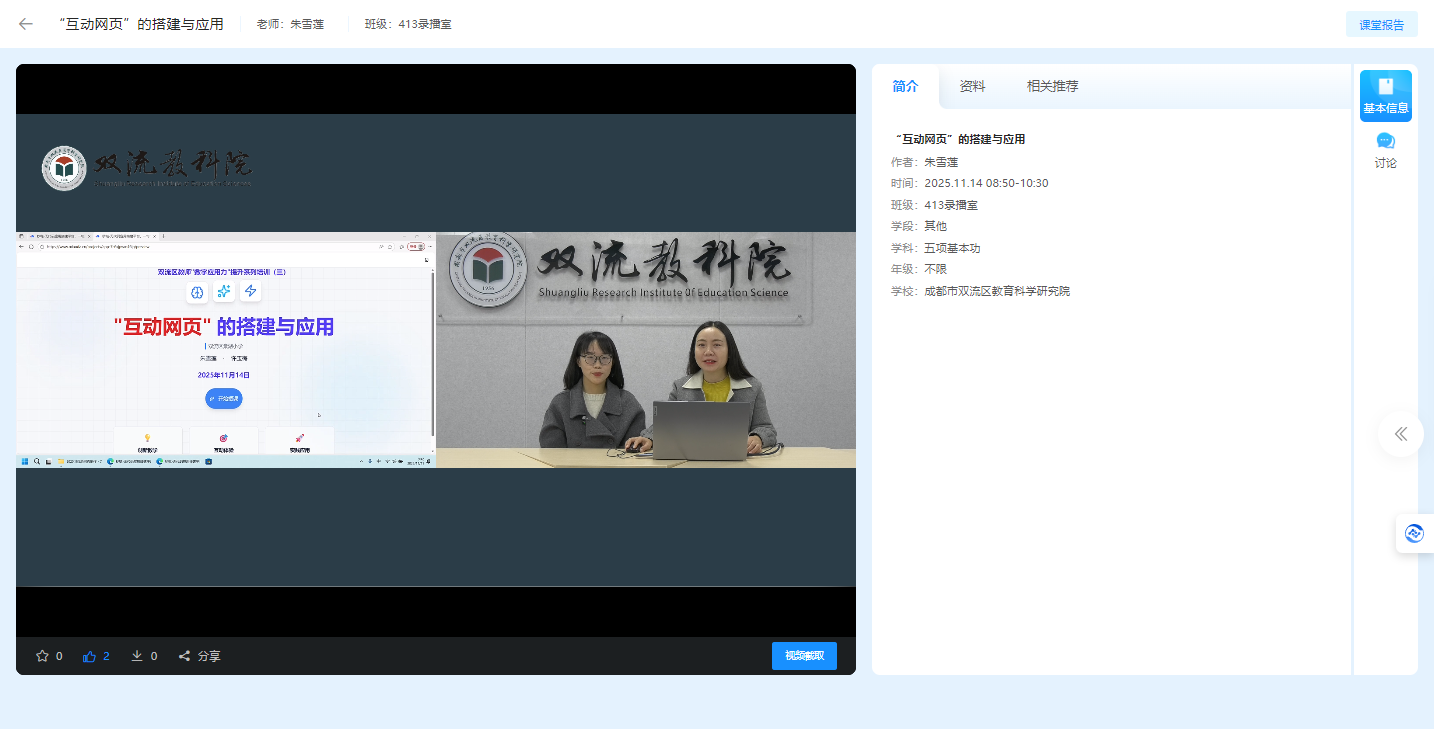Click the back arrow in the top bar
The image size is (1434, 729).
point(25,23)
